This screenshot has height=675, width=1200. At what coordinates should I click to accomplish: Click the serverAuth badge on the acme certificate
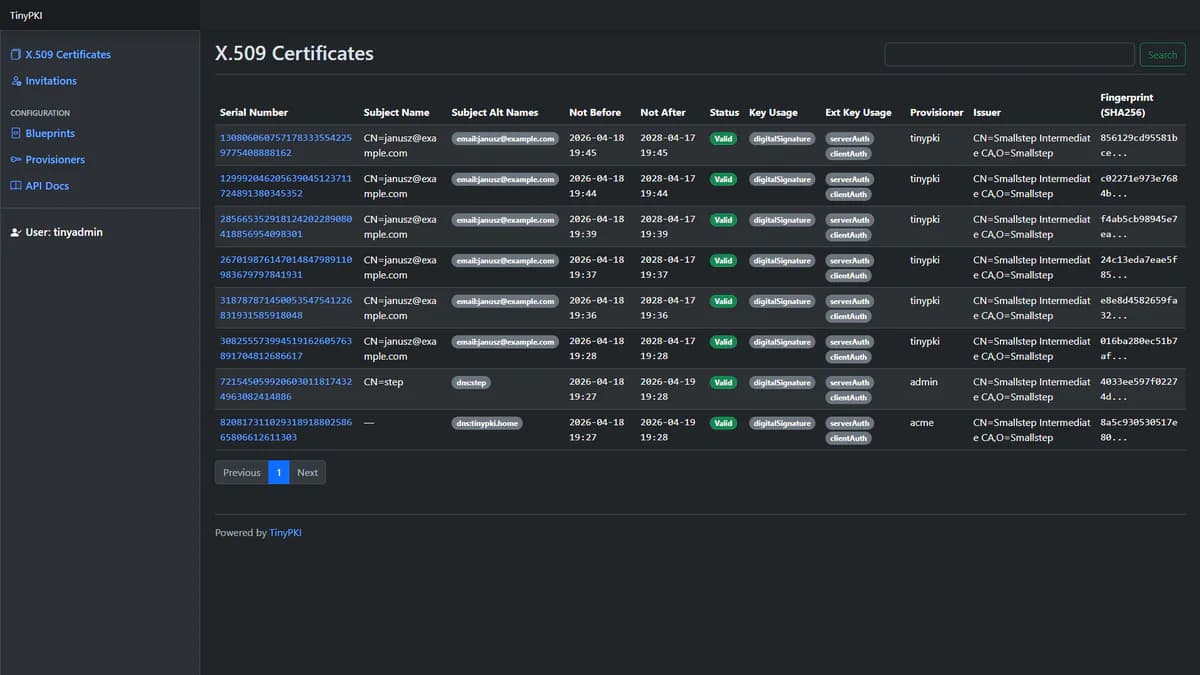pyautogui.click(x=849, y=422)
